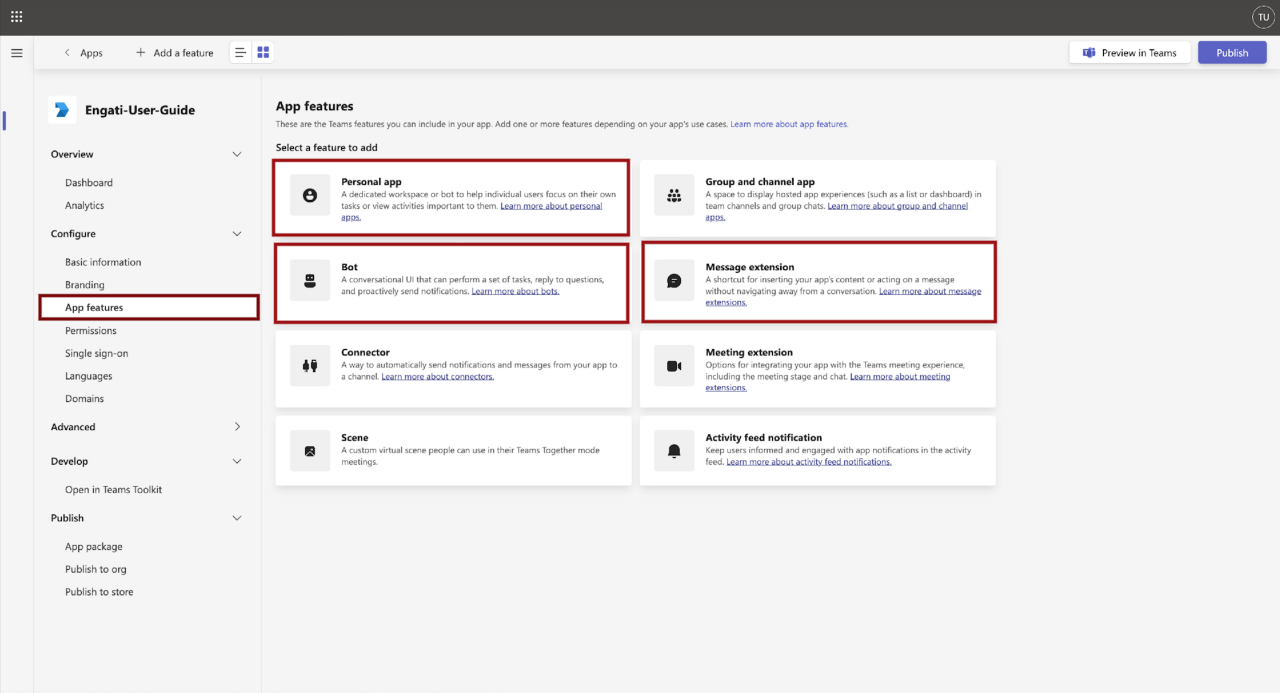Open Learn more about message extensions link

pos(930,291)
